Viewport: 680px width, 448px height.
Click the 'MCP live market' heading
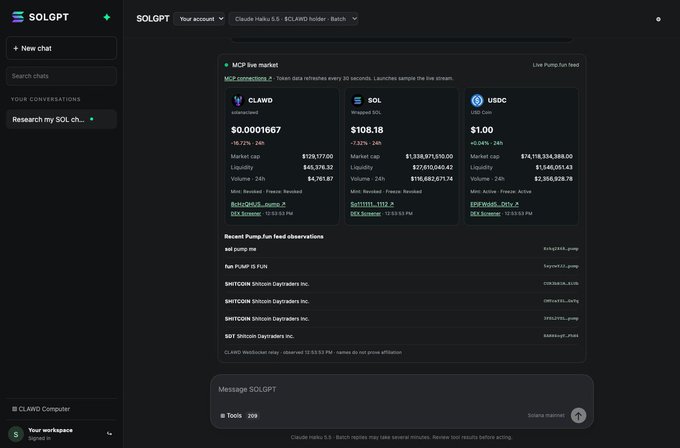(255, 65)
